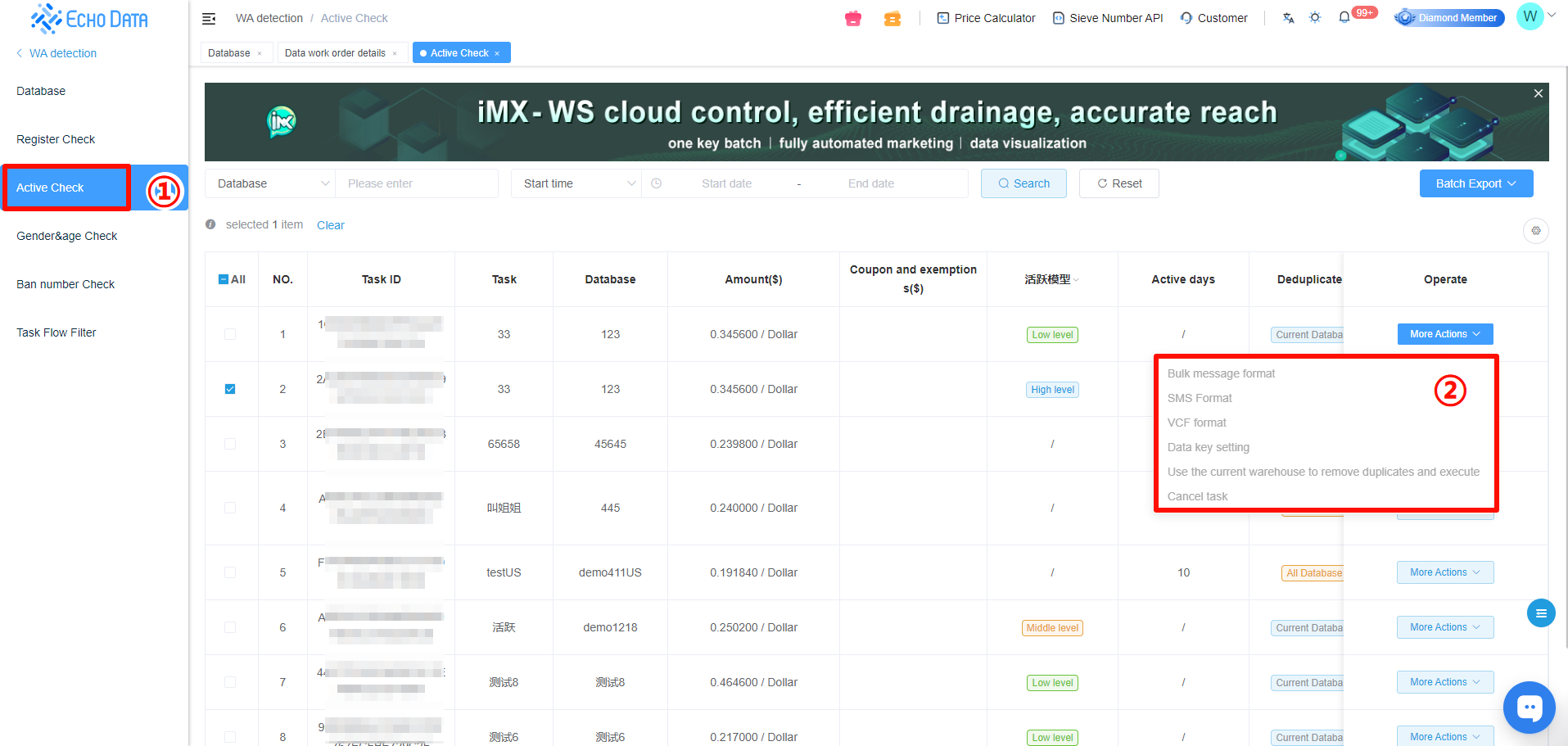This screenshot has width=1568, height=746.
Task: Click Clear selection link
Action: point(330,225)
